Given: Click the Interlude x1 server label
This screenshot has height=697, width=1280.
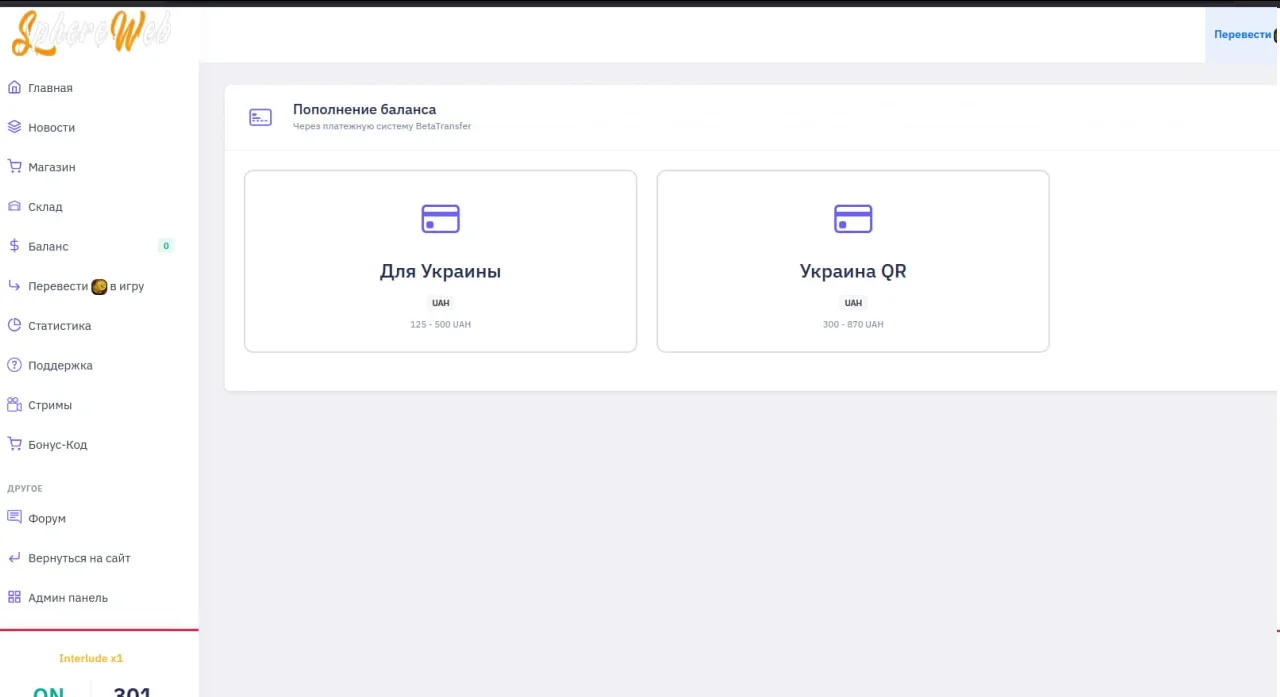Looking at the screenshot, I should tap(91, 659).
